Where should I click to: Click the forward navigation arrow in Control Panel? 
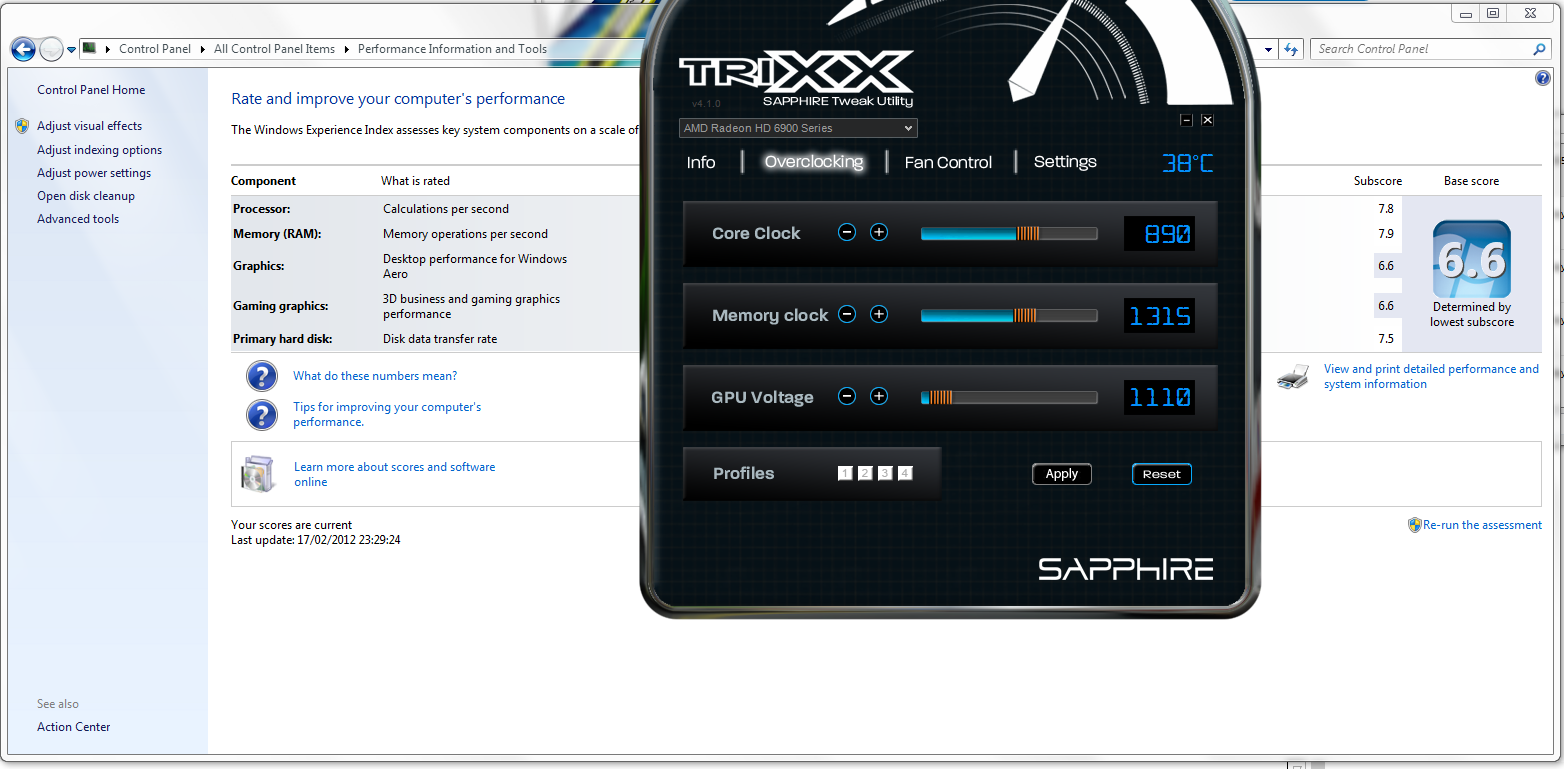[x=50, y=49]
